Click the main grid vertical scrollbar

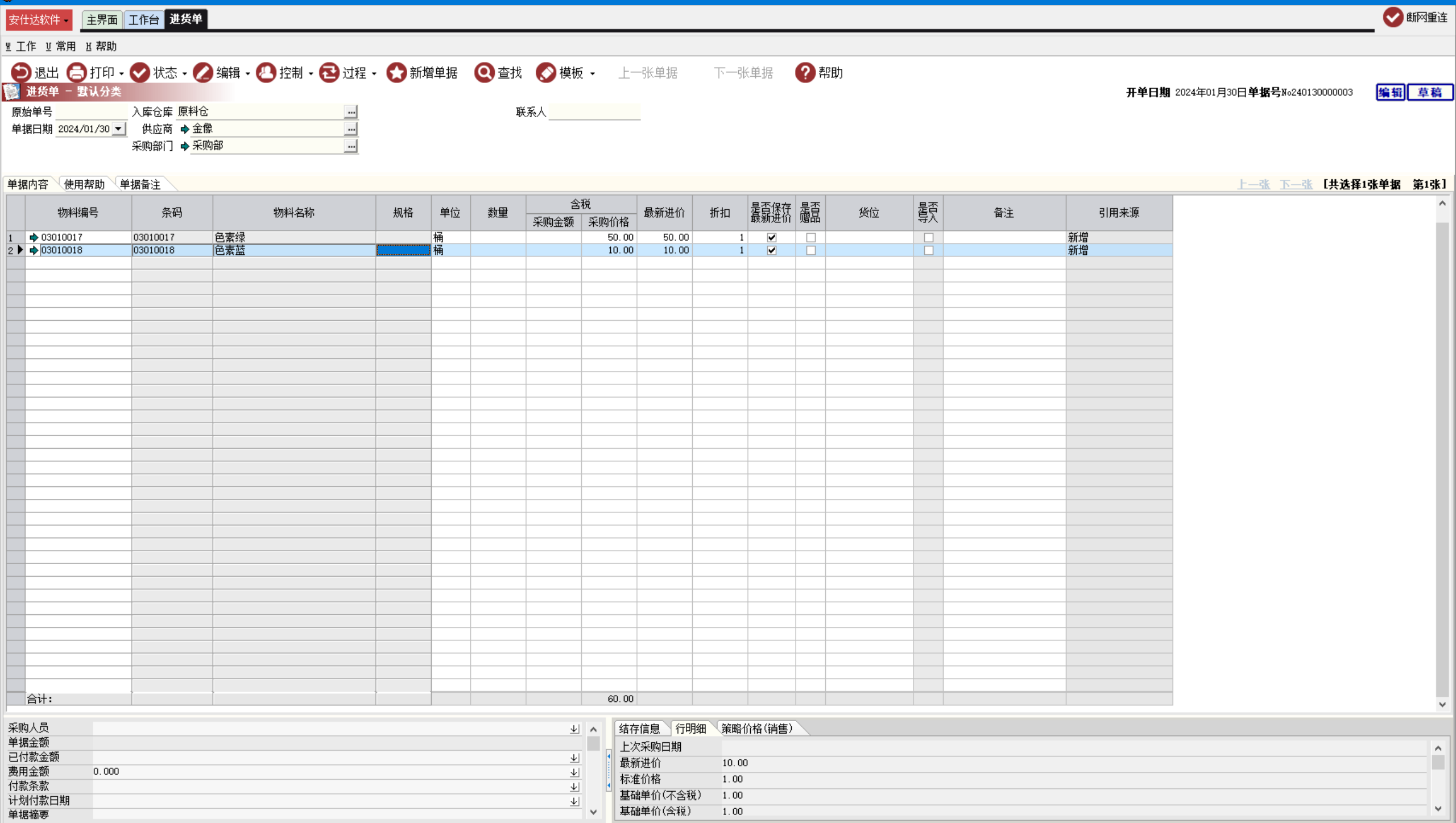click(x=1442, y=455)
